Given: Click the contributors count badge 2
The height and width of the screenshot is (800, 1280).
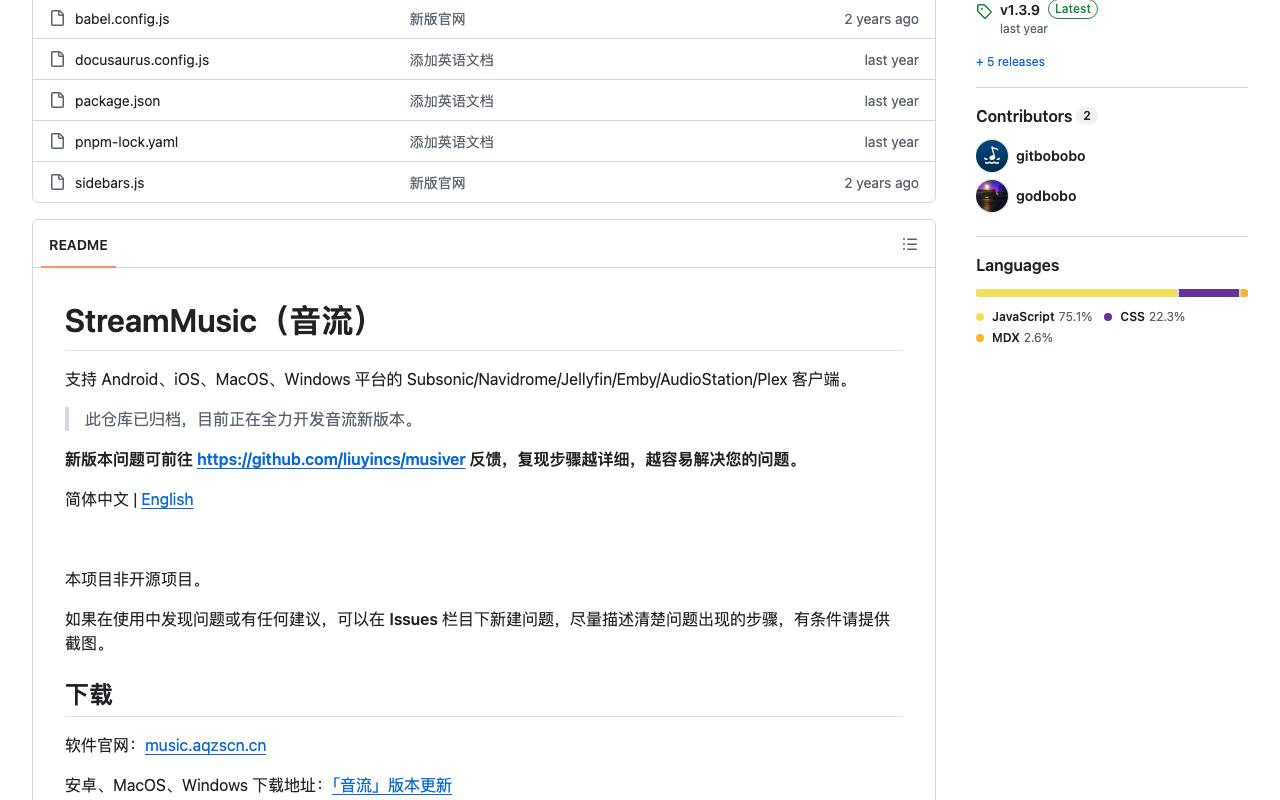Looking at the screenshot, I should (1087, 116).
